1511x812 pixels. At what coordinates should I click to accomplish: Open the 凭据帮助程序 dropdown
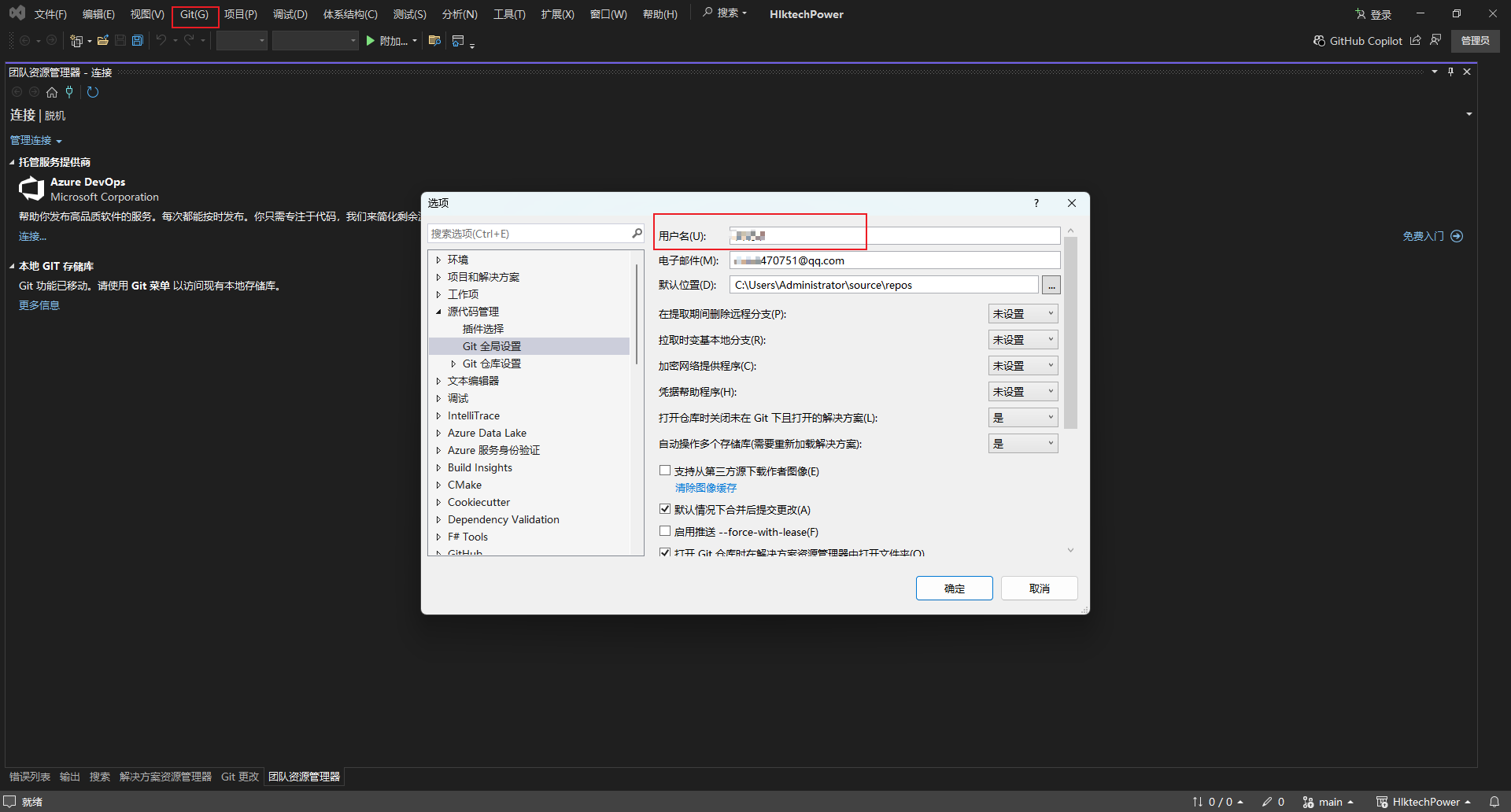[x=1022, y=392]
